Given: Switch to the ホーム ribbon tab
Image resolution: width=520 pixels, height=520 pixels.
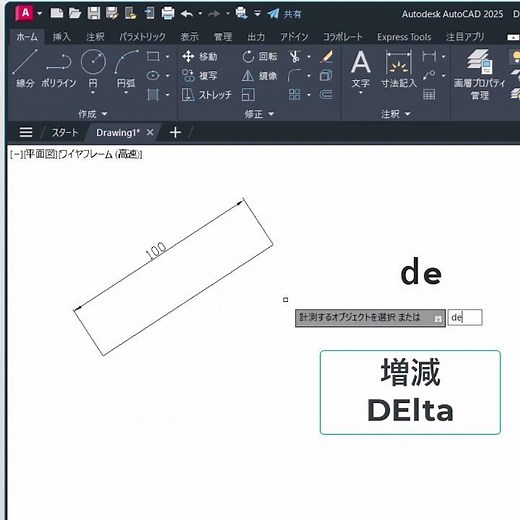Looking at the screenshot, I should pos(27,37).
